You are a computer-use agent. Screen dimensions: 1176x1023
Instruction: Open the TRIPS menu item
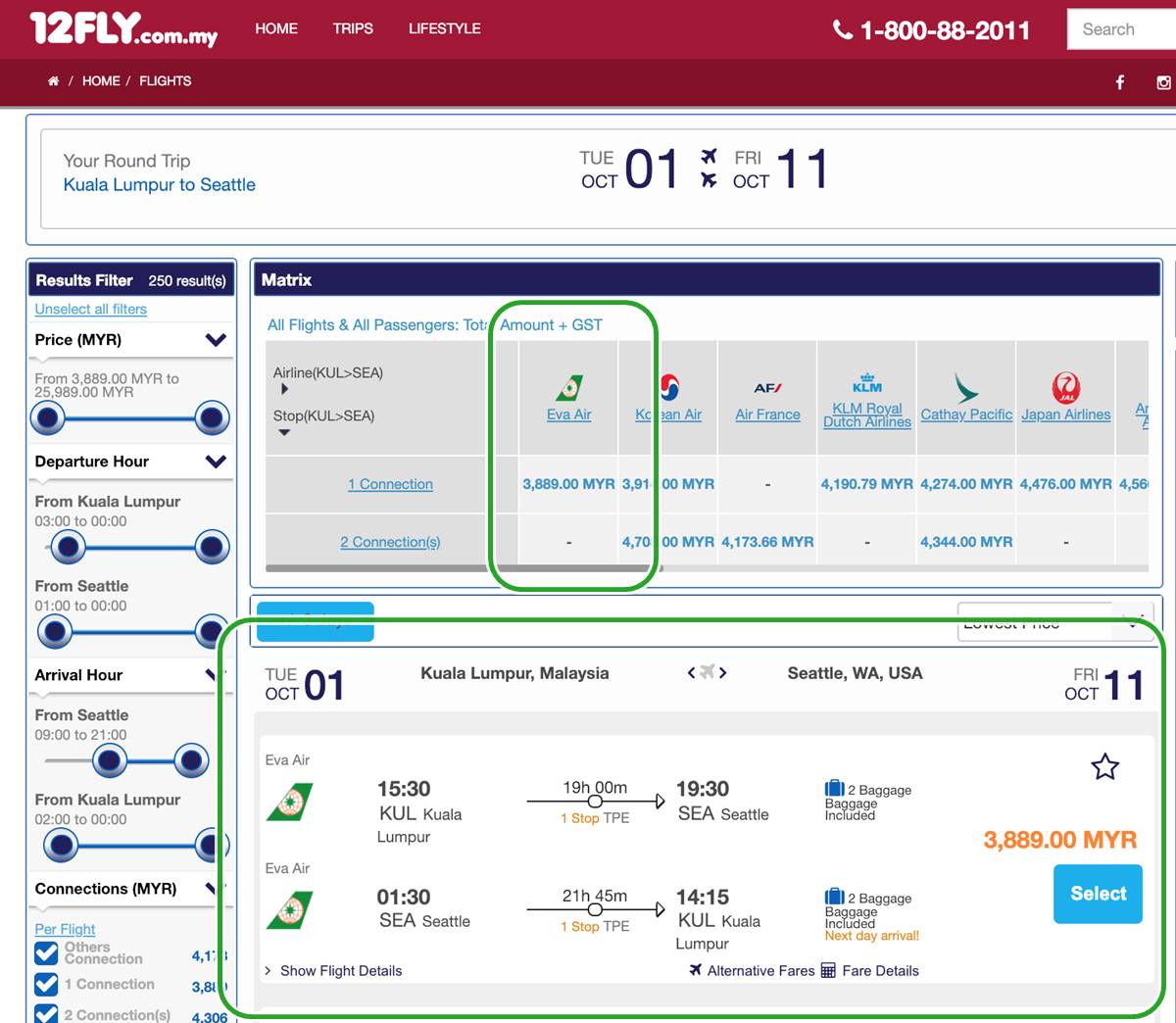click(x=353, y=28)
